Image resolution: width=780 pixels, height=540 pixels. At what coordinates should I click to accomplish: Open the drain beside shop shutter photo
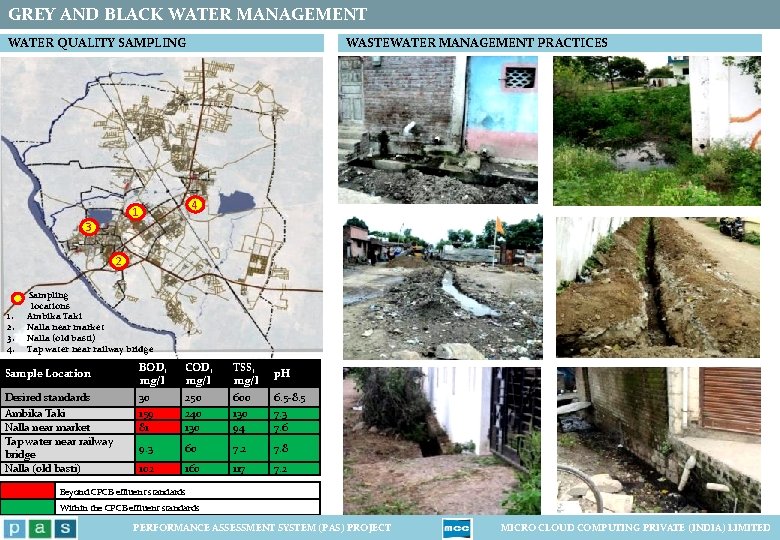click(659, 440)
